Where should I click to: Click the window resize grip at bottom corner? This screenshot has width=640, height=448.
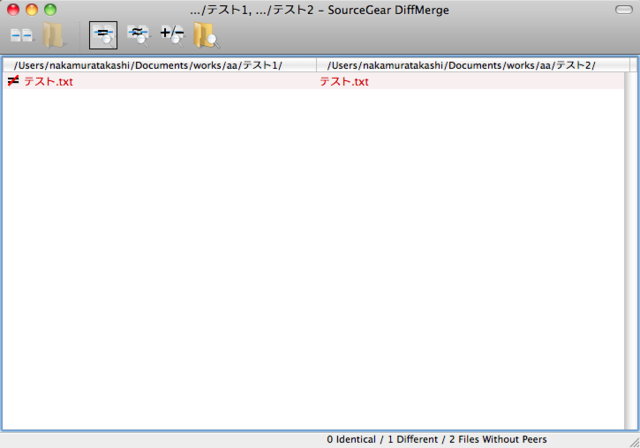[634, 442]
